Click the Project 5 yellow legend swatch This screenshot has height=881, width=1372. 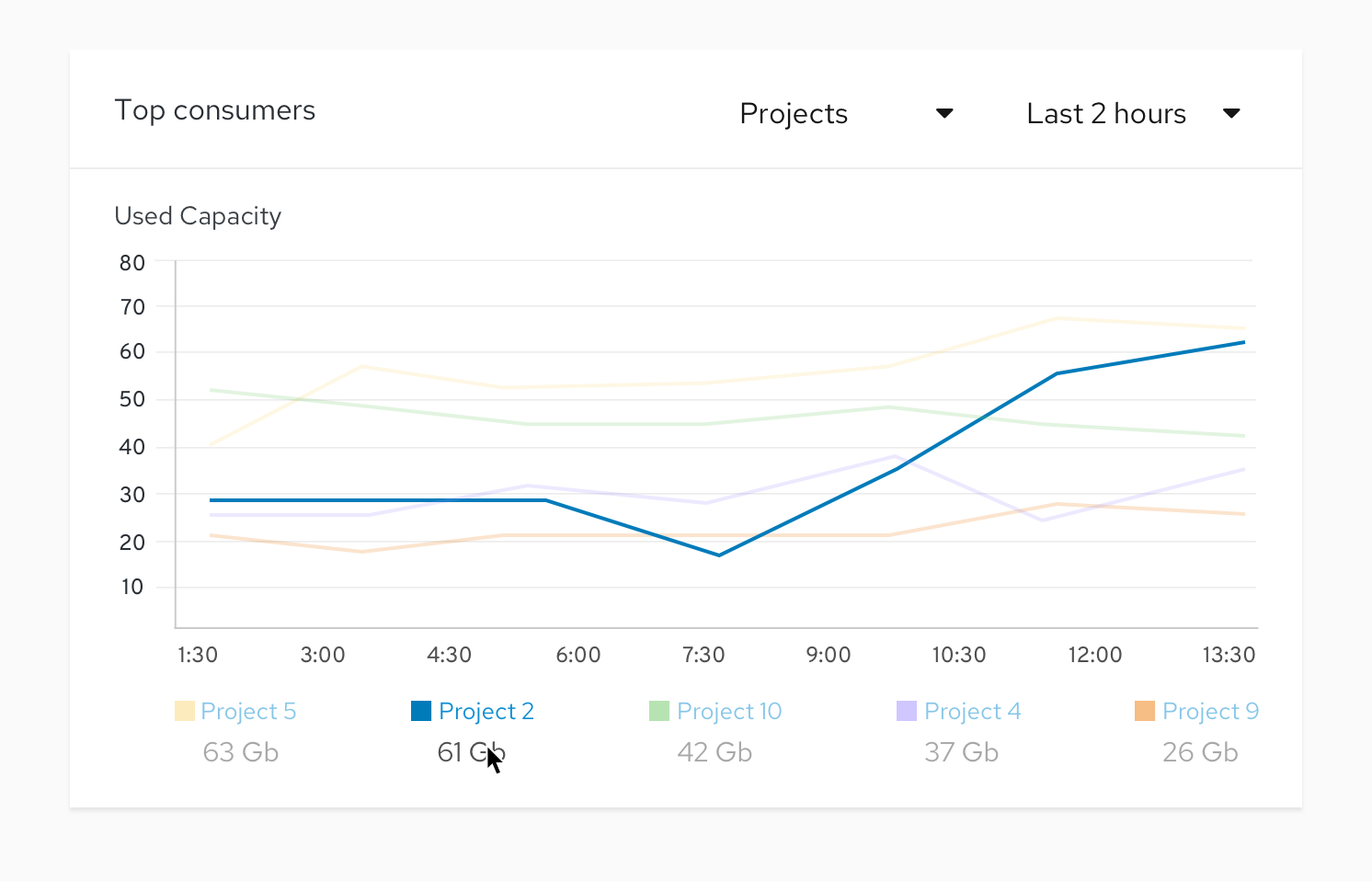(x=184, y=711)
